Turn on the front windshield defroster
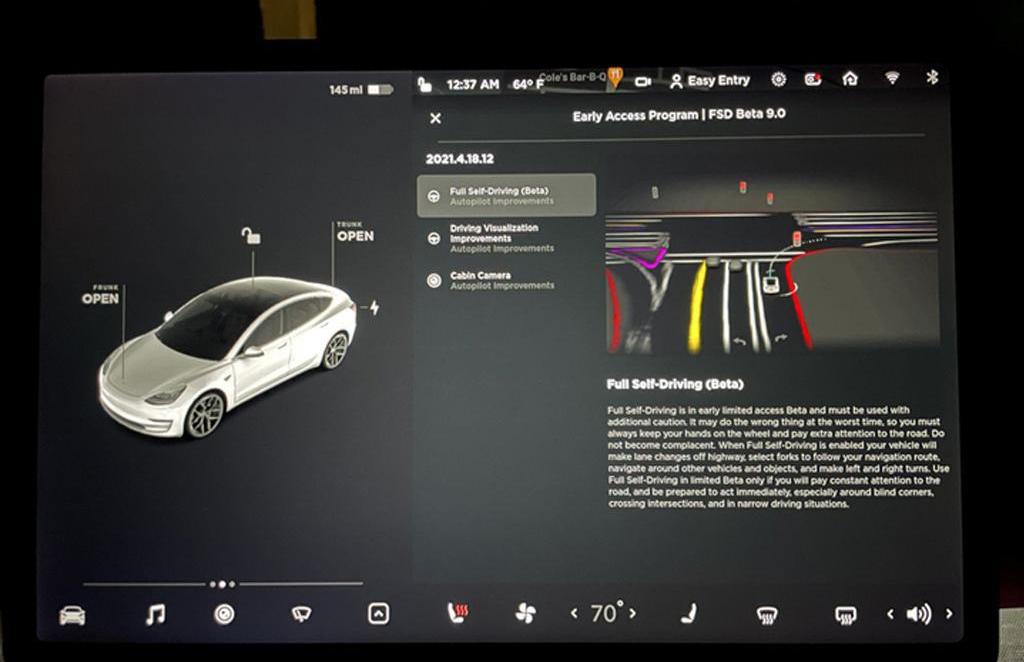 767,615
